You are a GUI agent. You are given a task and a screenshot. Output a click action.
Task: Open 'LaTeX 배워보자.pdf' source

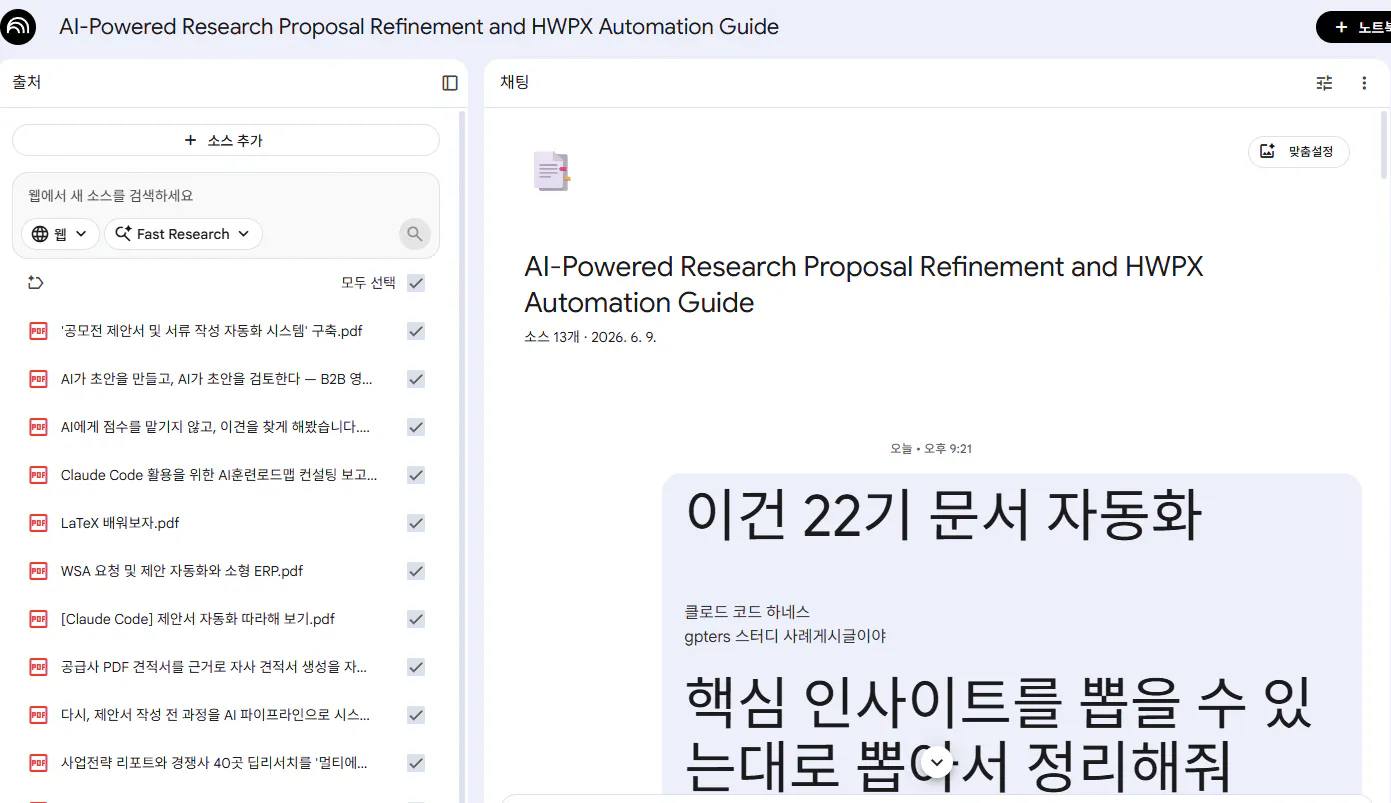pos(120,523)
